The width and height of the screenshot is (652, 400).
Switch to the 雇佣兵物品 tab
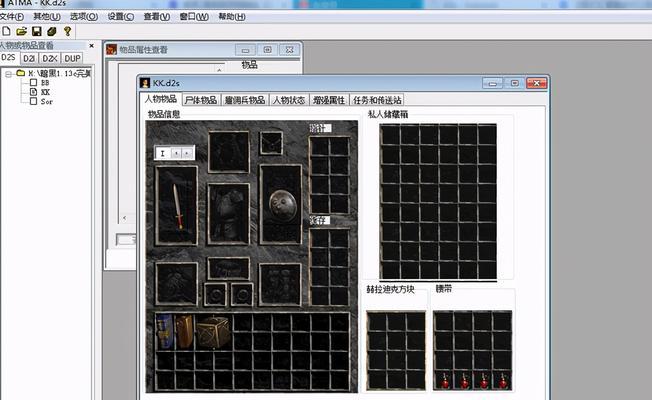pyautogui.click(x=244, y=100)
